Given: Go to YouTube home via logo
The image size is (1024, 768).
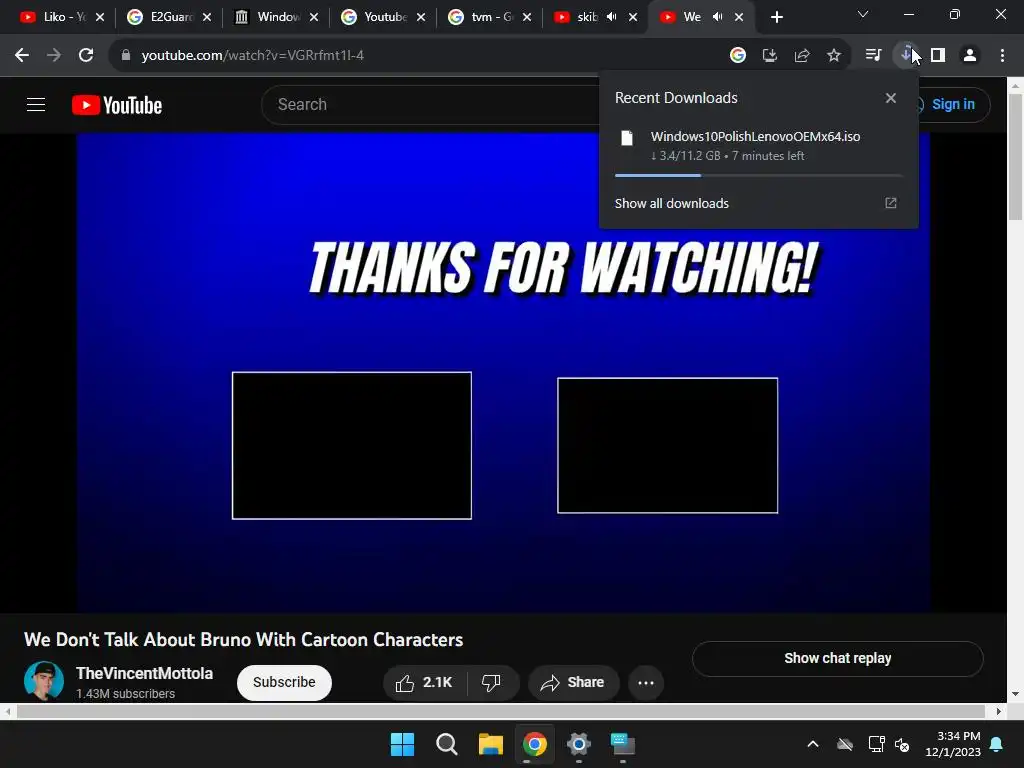Looking at the screenshot, I should (117, 105).
